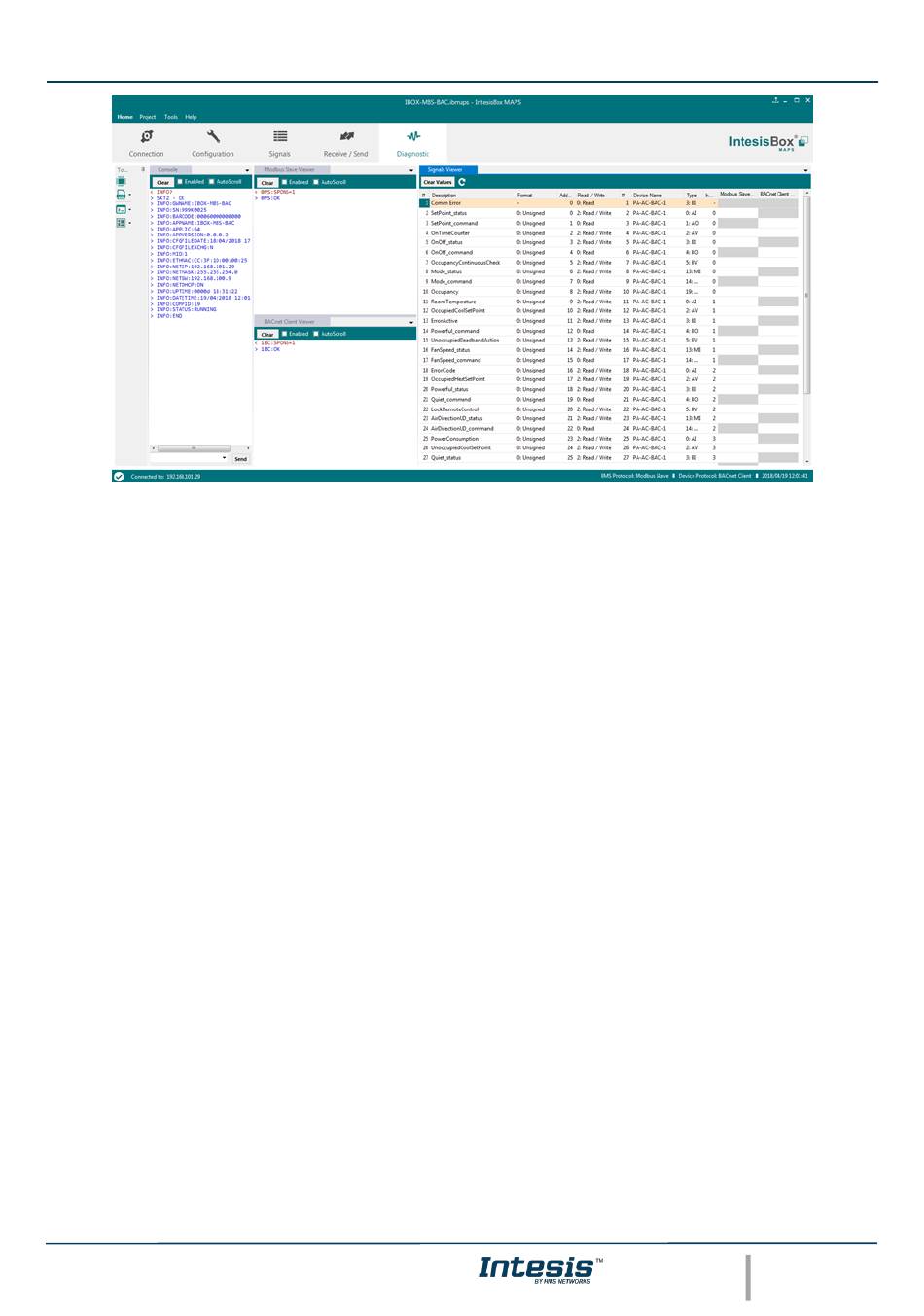Click the pin icon on toolbox panel
The image size is (924, 1316).
click(x=142, y=169)
